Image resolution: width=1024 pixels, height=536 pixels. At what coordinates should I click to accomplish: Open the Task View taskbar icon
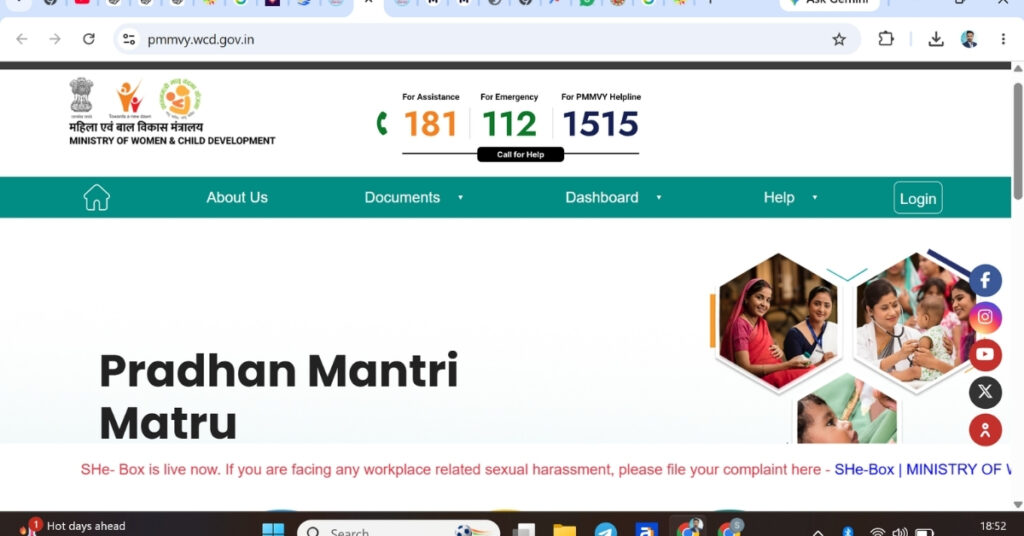coord(523,530)
